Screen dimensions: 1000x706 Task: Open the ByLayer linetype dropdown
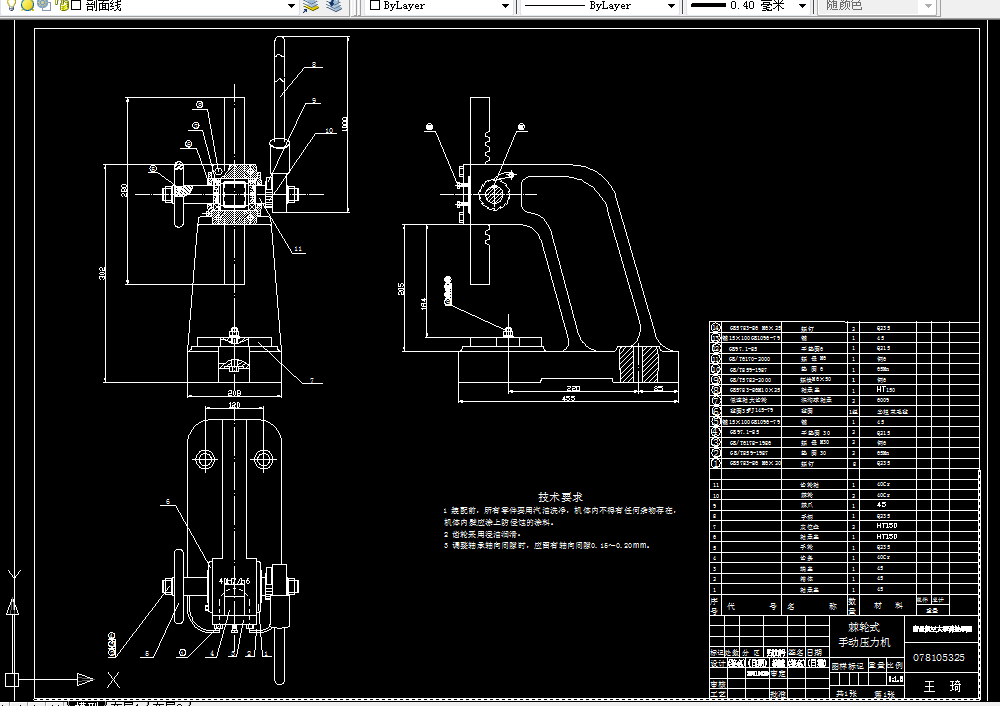point(670,6)
